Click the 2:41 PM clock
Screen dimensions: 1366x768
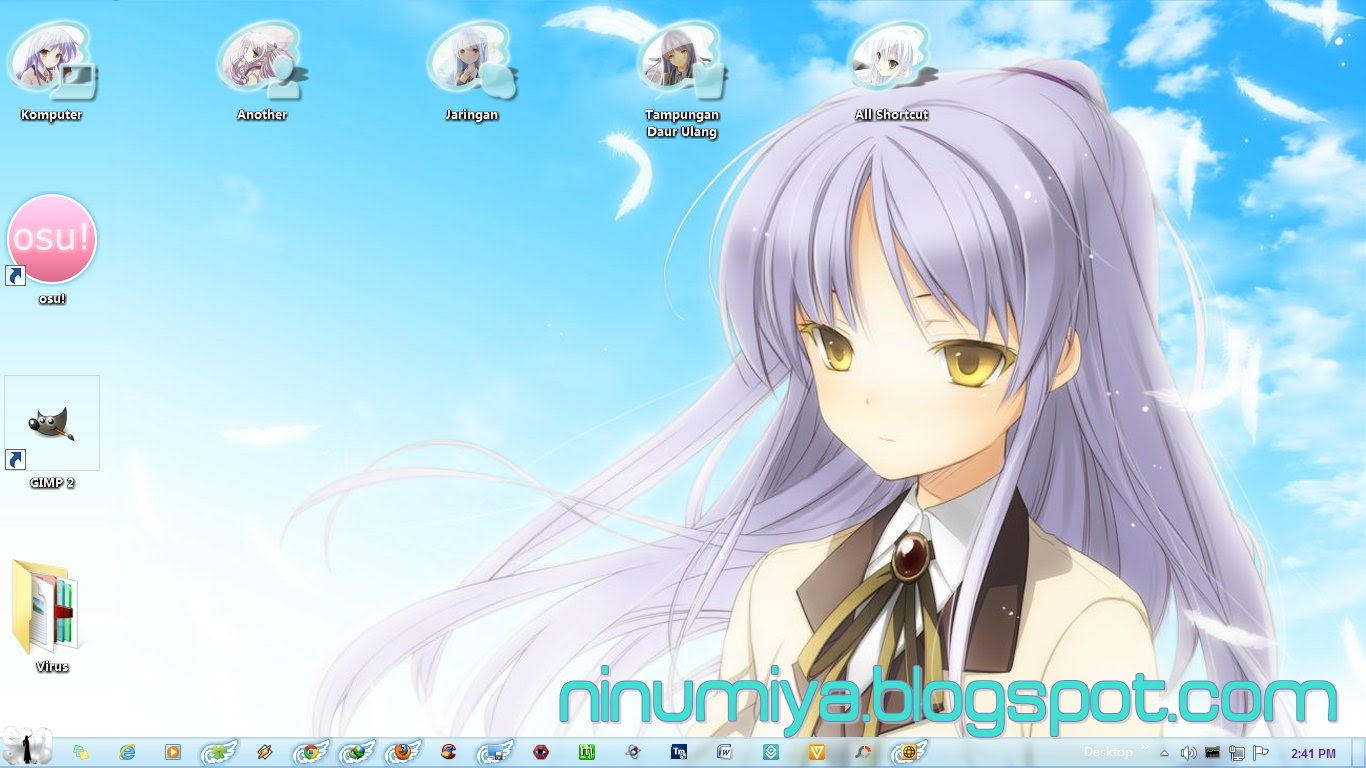click(x=1313, y=753)
